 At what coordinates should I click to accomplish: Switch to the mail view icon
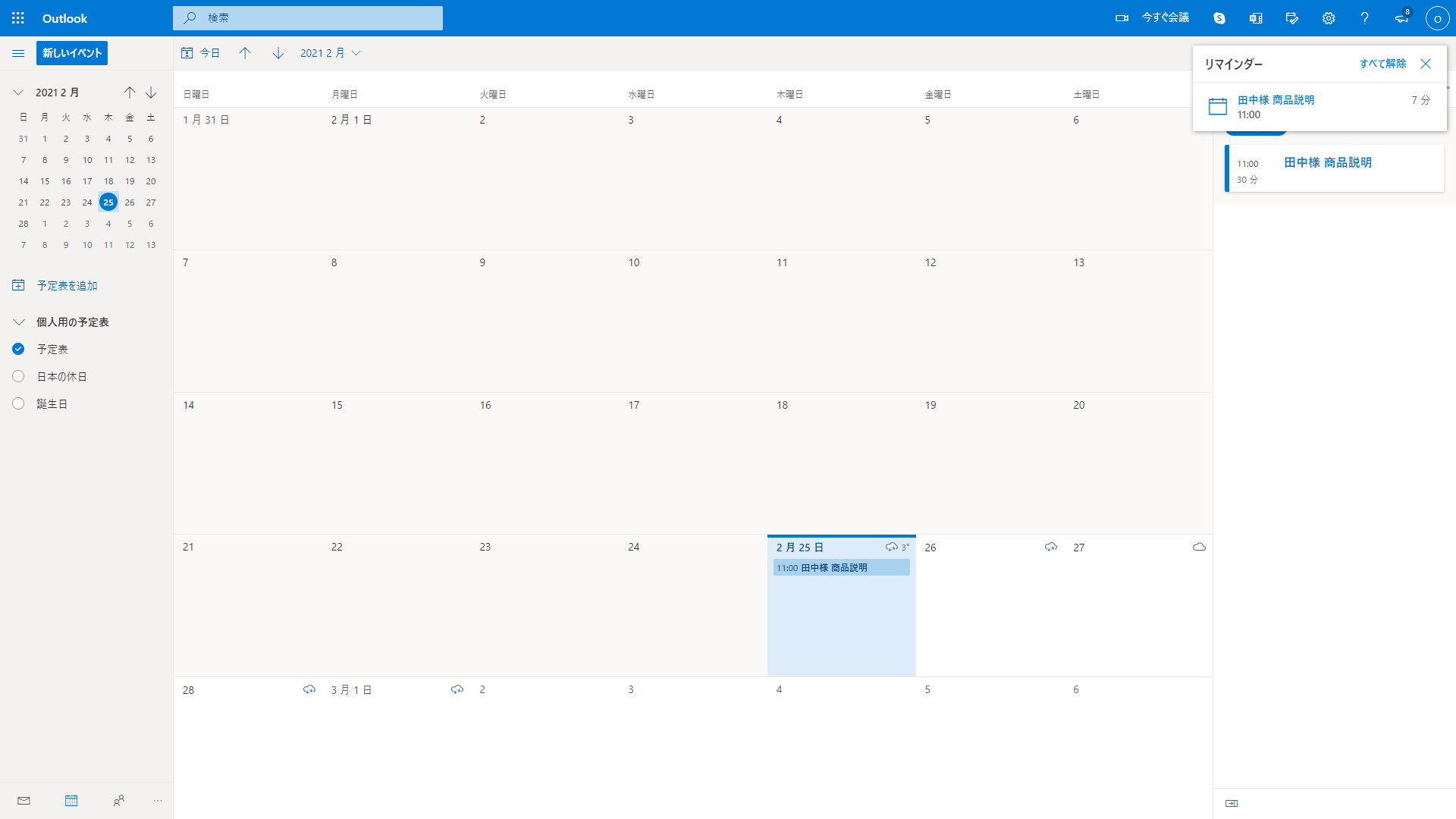(x=24, y=801)
